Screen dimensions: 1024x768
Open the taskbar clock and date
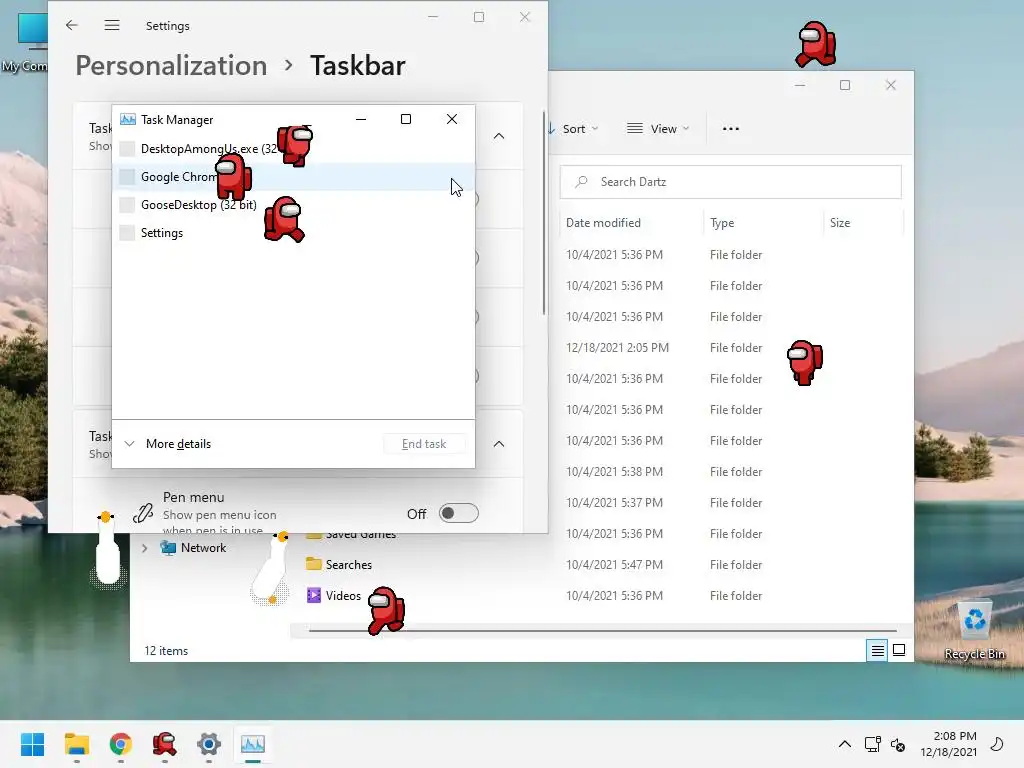[948, 744]
